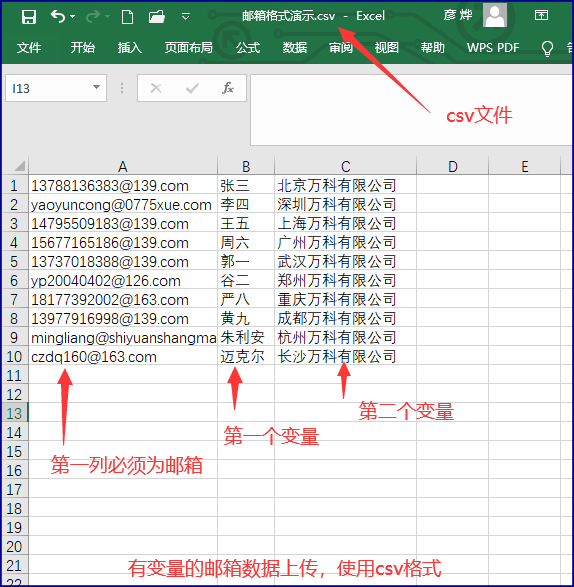Expand the Undo history dropdown arrow
574x587 pixels.
[x=73, y=16]
